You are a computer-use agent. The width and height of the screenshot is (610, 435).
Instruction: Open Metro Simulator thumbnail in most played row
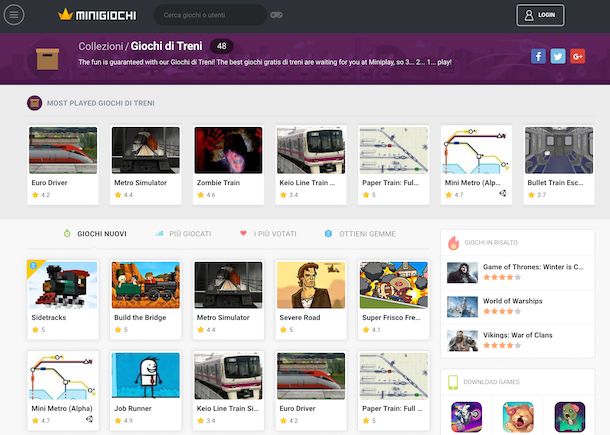point(146,150)
